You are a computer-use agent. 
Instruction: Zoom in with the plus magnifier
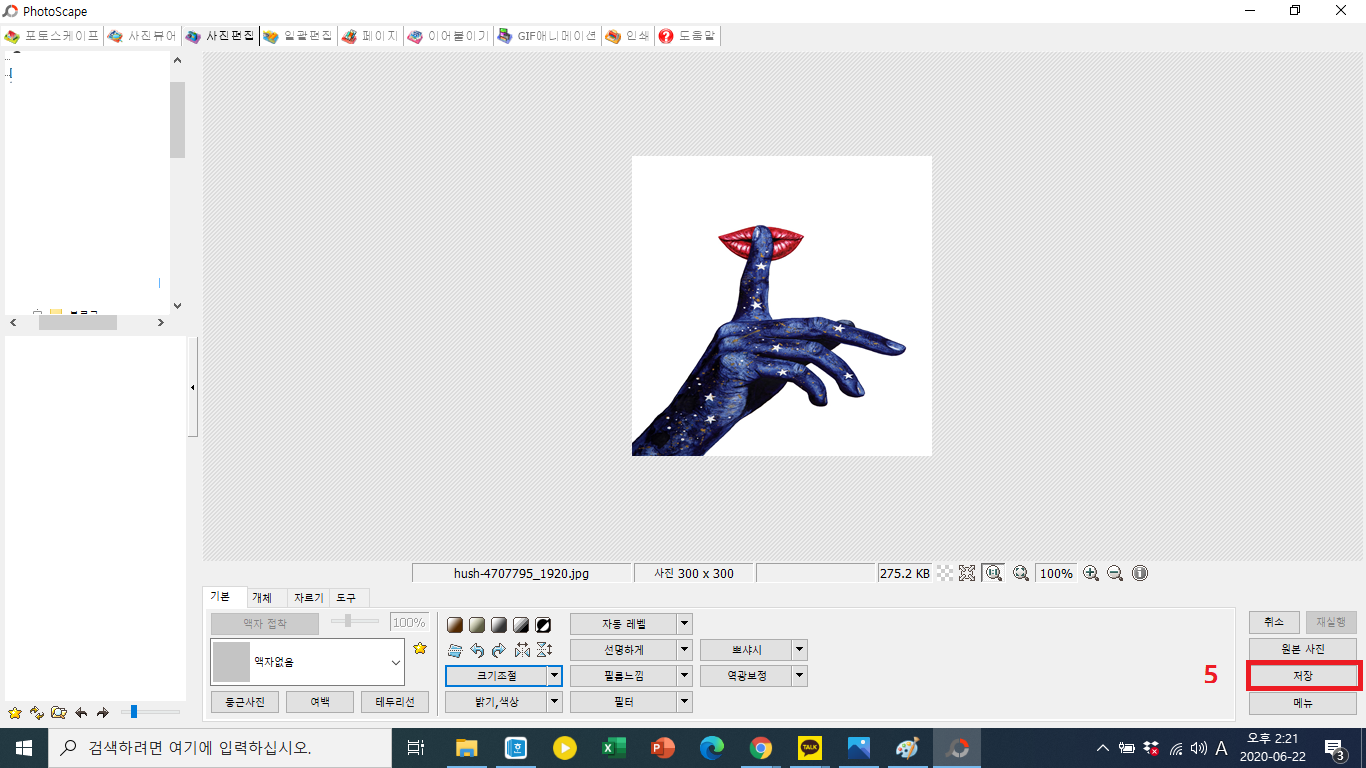(x=1091, y=573)
